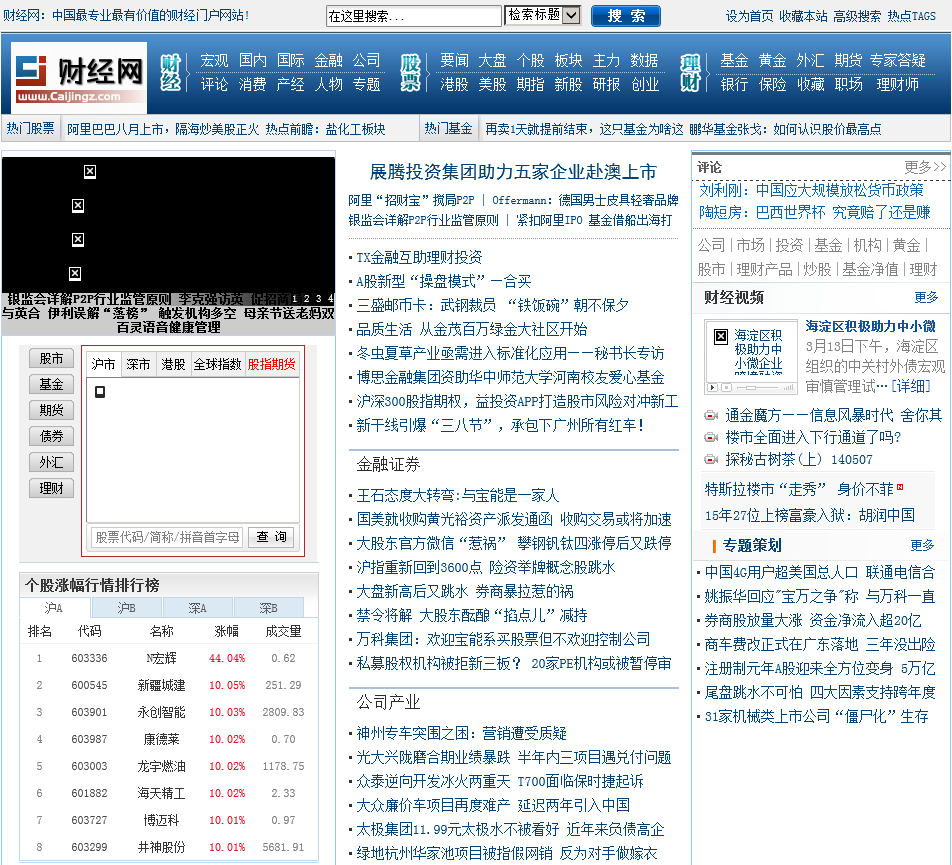Open 更多 in 专题策划 panel
This screenshot has height=865, width=952.
point(922,545)
